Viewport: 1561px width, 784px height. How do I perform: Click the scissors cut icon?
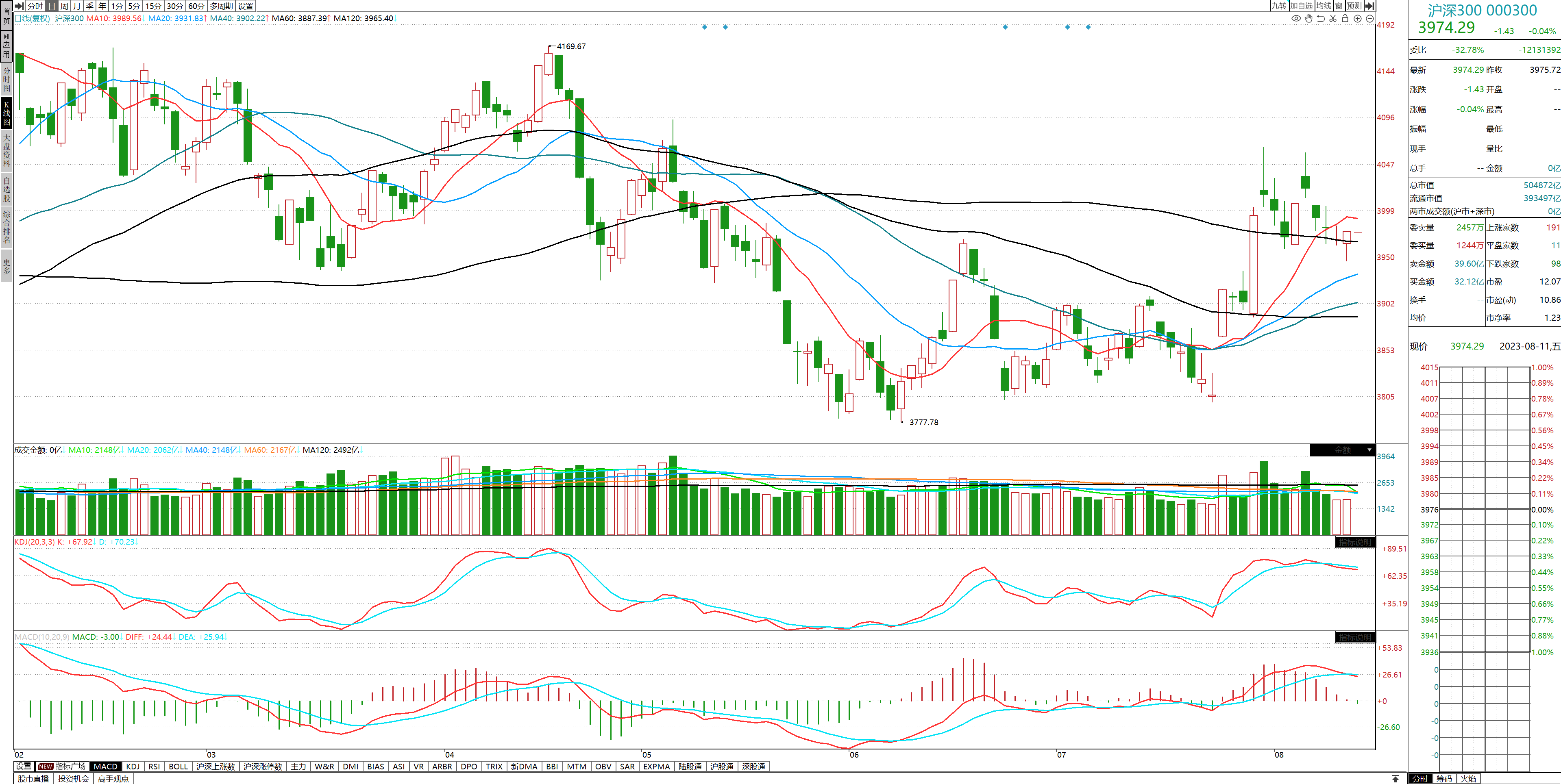(x=1332, y=19)
